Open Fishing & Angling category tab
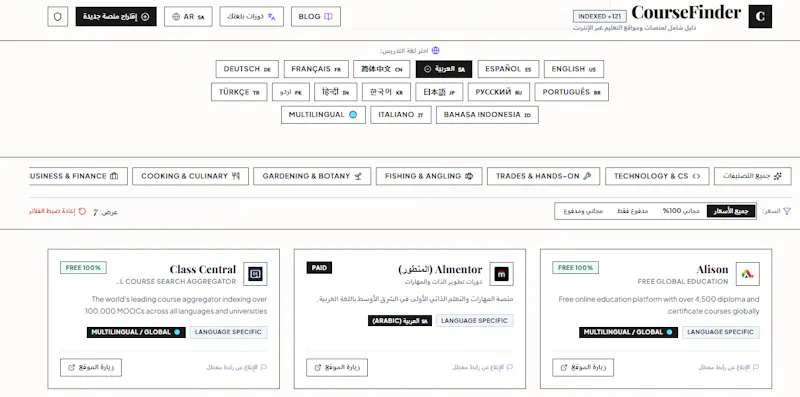The image size is (800, 397). [x=429, y=176]
